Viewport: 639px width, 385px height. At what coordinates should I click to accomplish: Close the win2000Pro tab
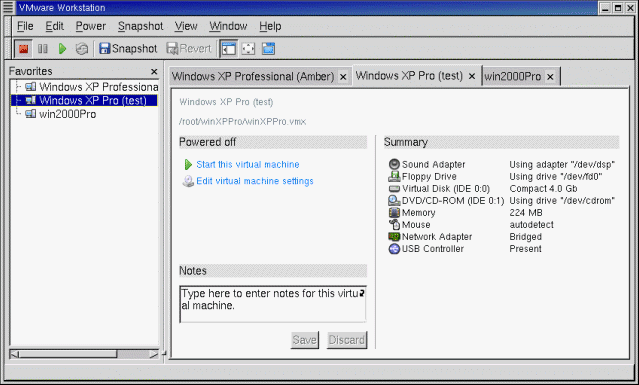(550, 77)
